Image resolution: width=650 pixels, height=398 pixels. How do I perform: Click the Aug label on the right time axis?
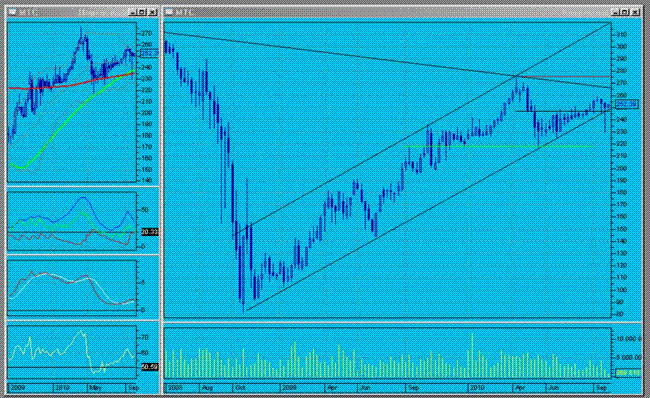click(206, 388)
